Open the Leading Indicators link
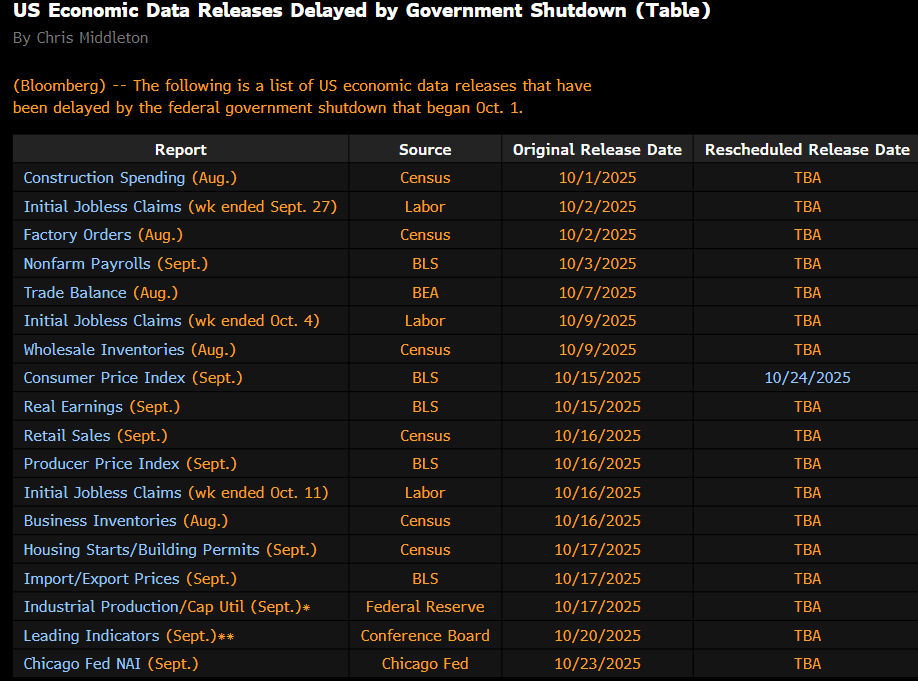The image size is (918, 681). tap(91, 636)
